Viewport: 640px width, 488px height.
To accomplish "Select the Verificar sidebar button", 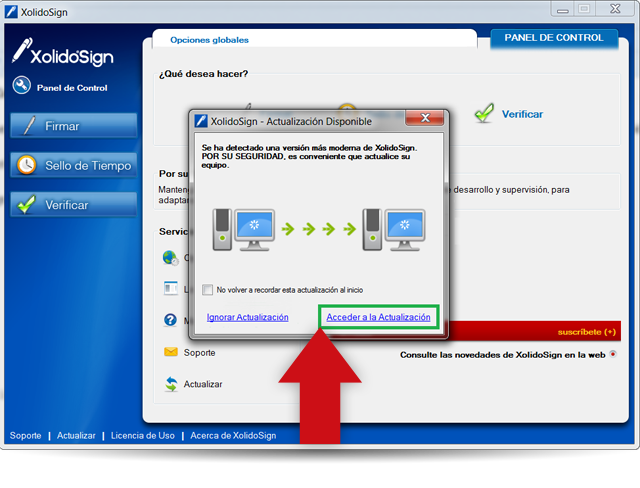I will coord(73,205).
